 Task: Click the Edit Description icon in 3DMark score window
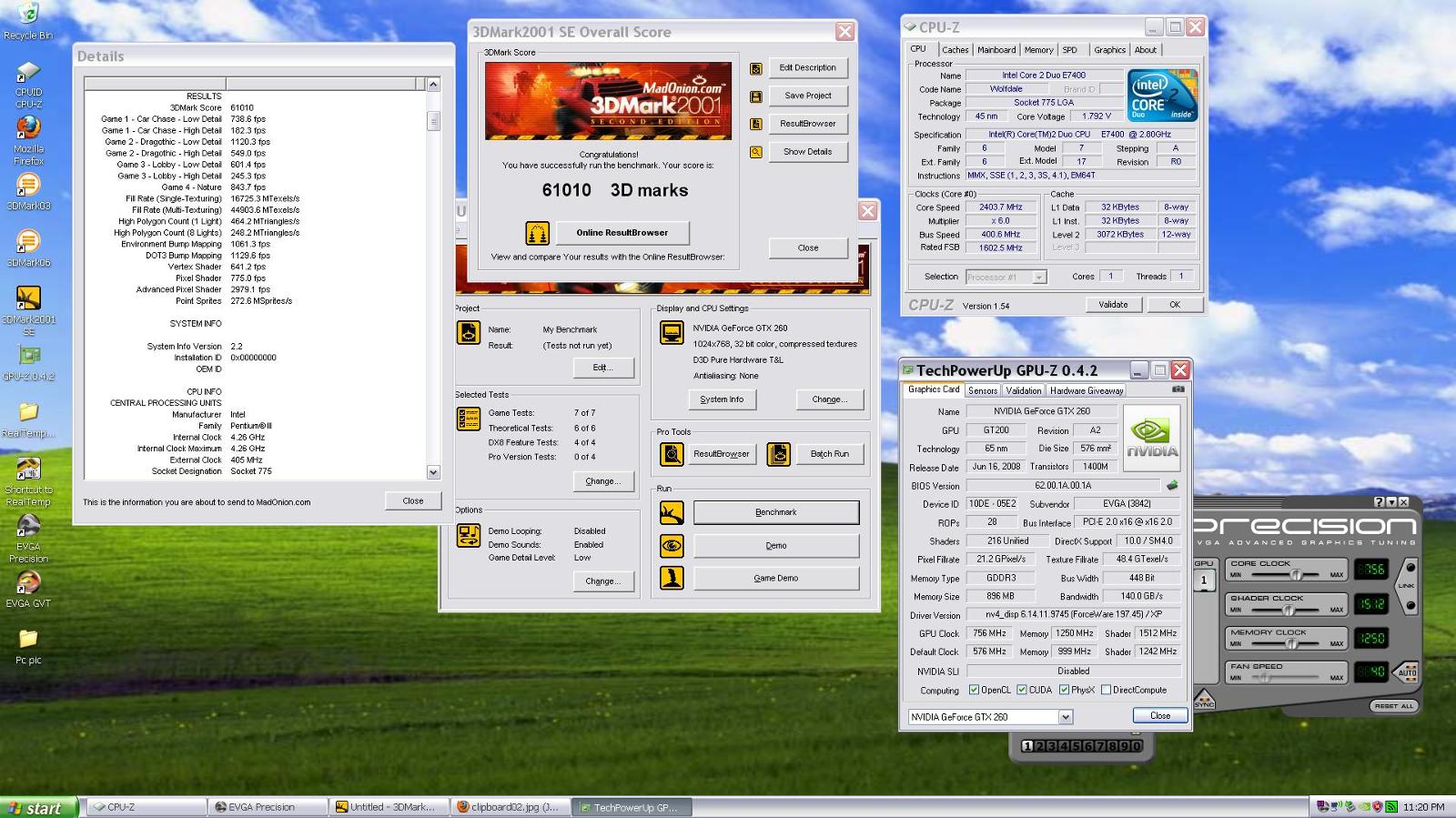pos(756,68)
